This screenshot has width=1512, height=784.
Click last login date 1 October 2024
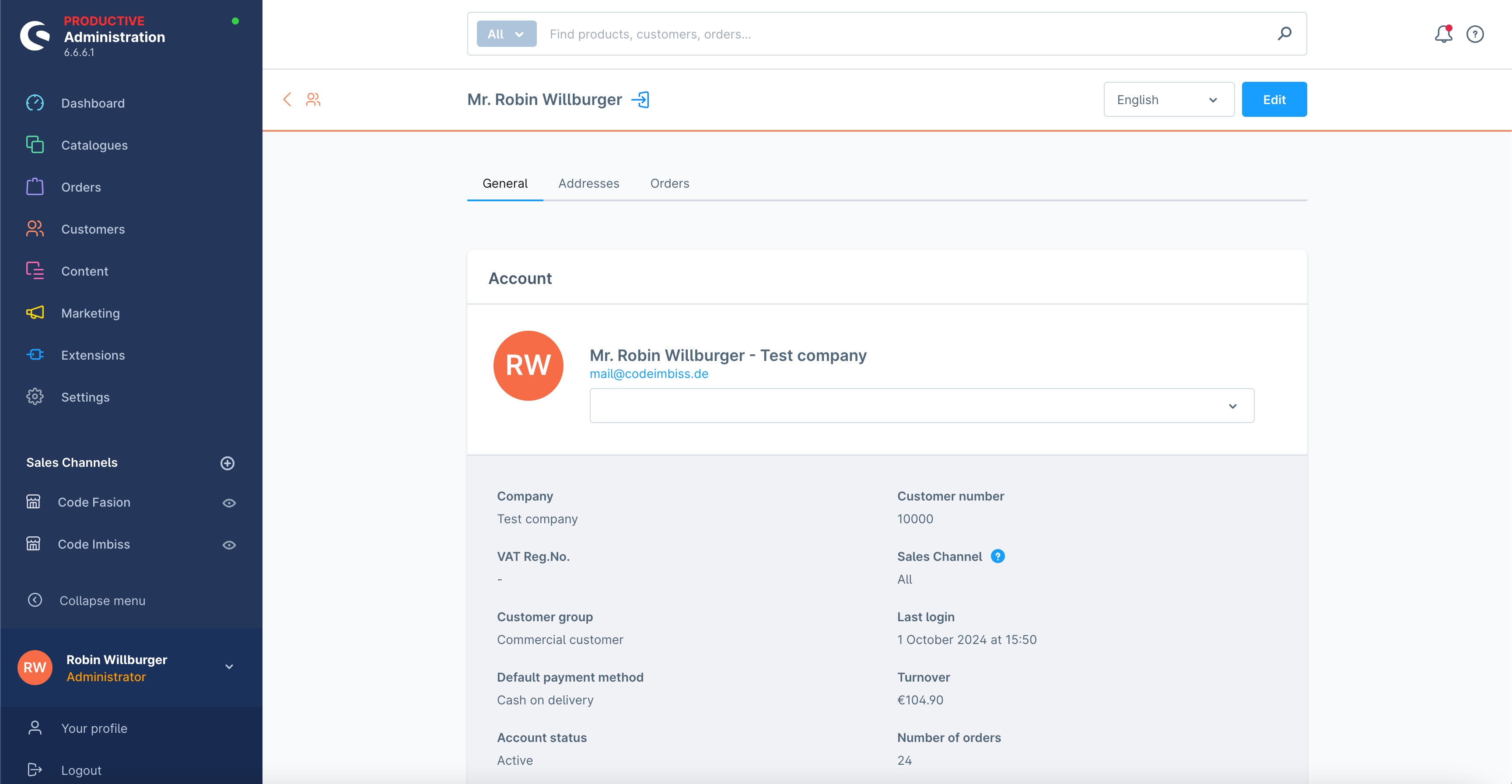point(967,640)
